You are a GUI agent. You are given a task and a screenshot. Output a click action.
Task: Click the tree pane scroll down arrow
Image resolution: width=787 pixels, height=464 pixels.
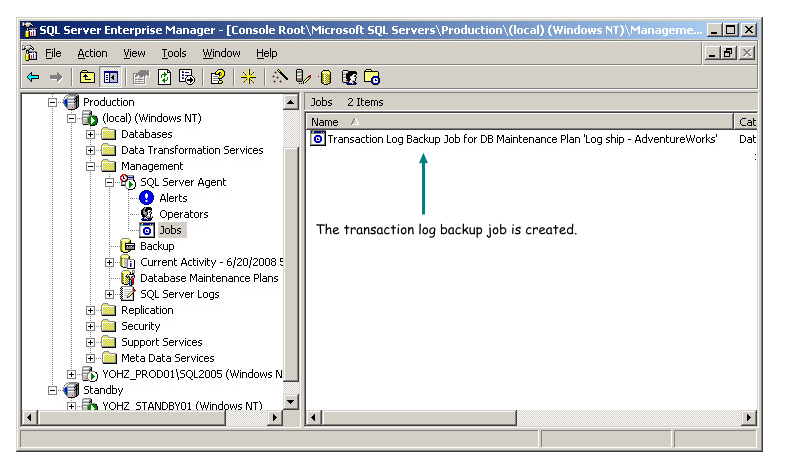291,402
